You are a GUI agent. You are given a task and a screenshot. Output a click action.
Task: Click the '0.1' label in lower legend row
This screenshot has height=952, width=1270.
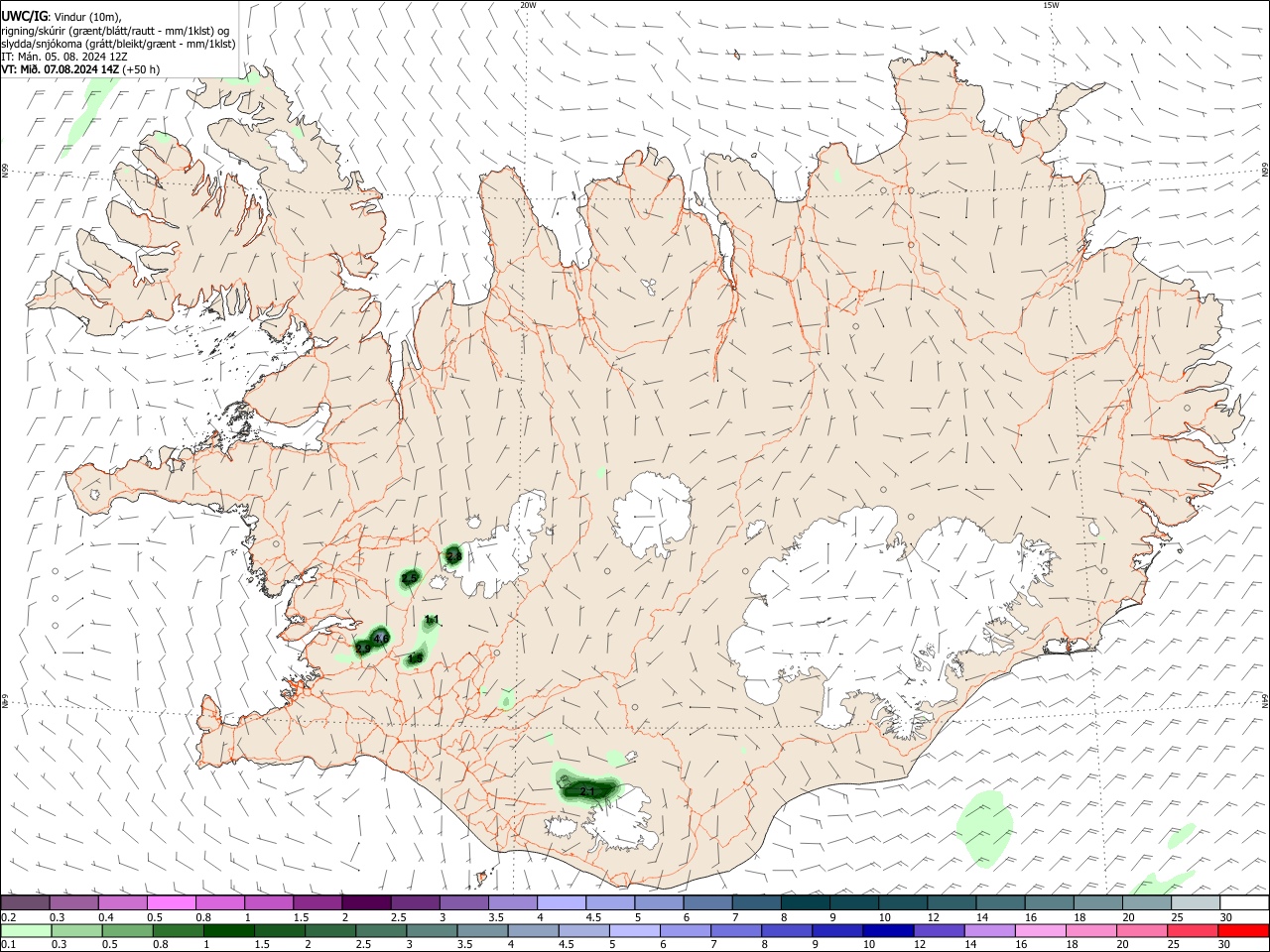(8, 945)
